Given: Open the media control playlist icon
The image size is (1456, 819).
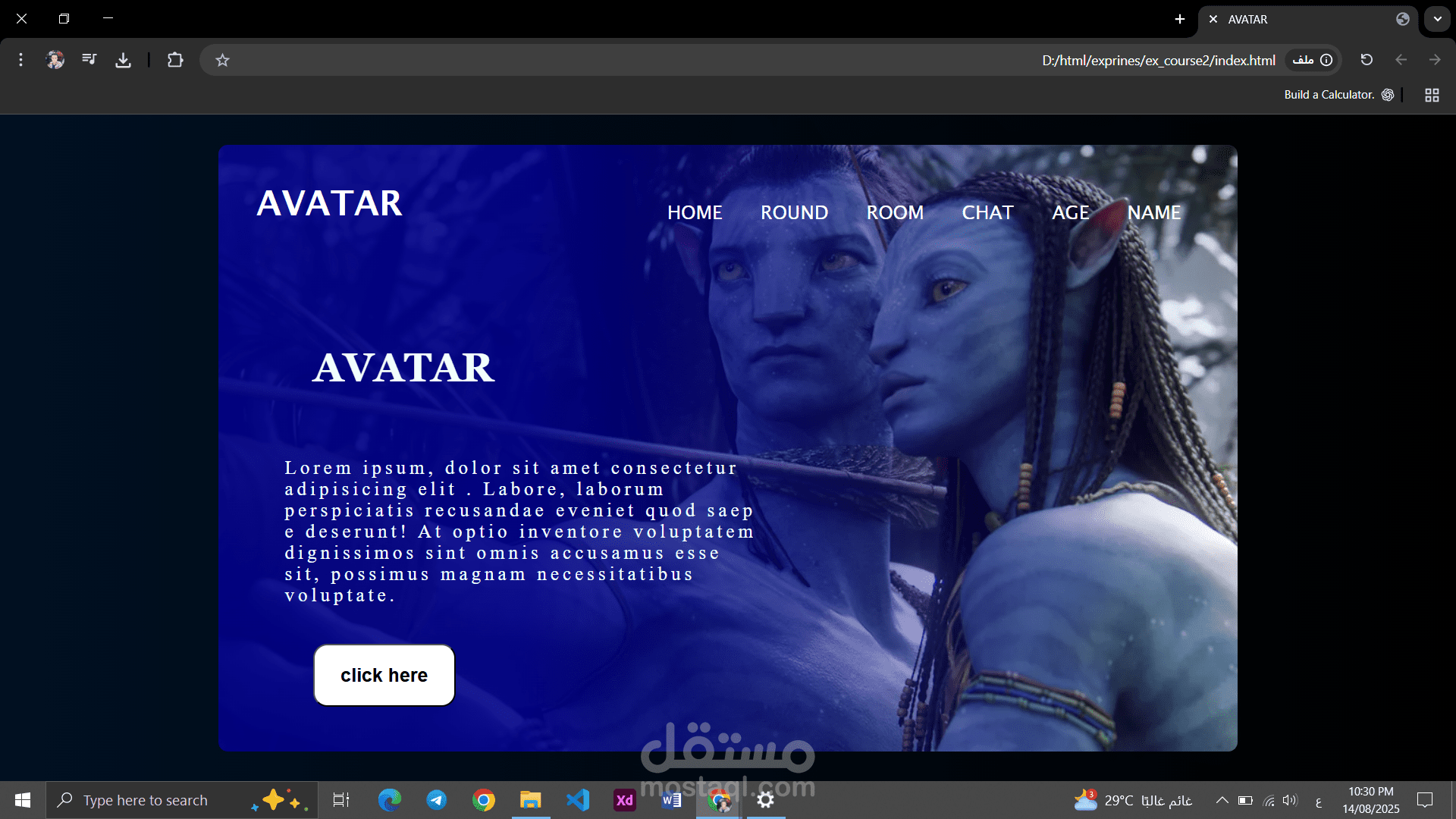Looking at the screenshot, I should (89, 59).
